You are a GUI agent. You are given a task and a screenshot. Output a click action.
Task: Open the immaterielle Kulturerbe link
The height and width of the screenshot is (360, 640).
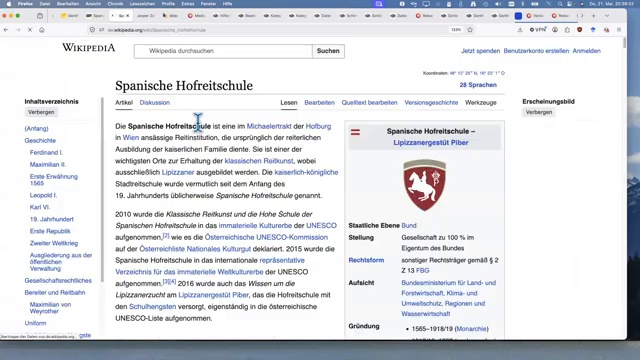(x=255, y=225)
